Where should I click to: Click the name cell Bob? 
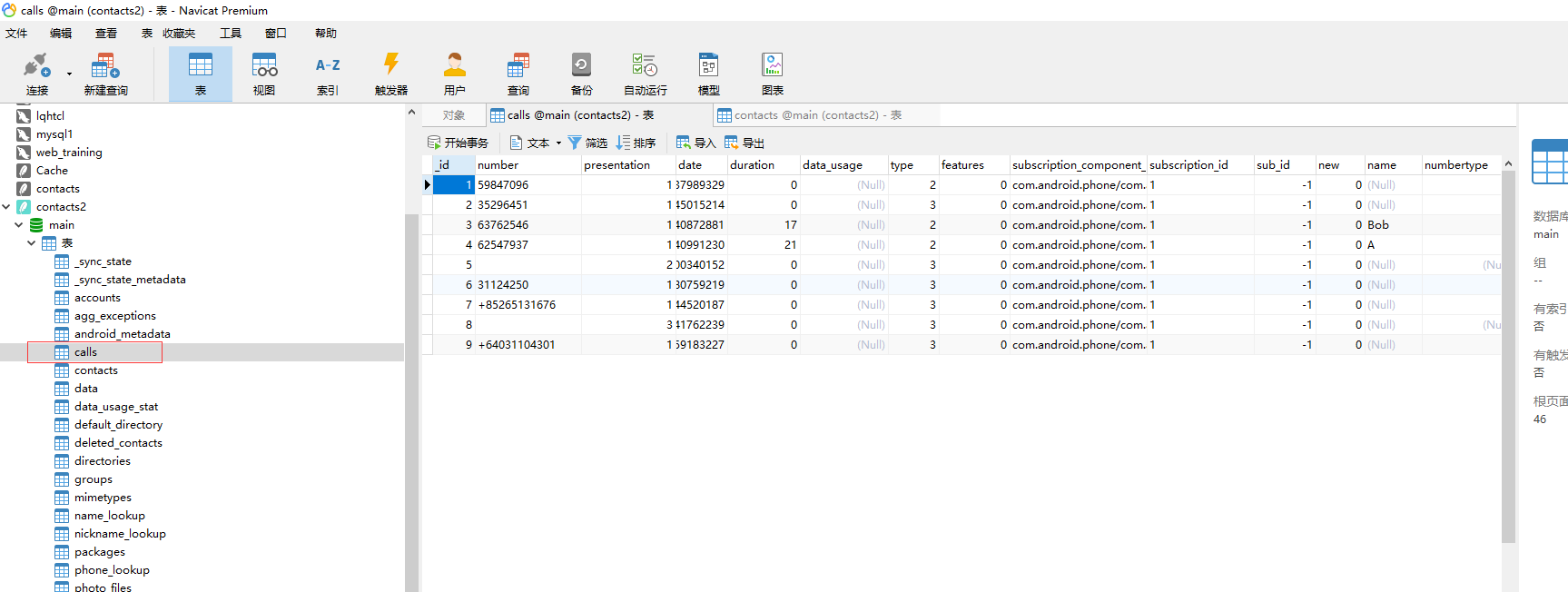[x=1394, y=224]
